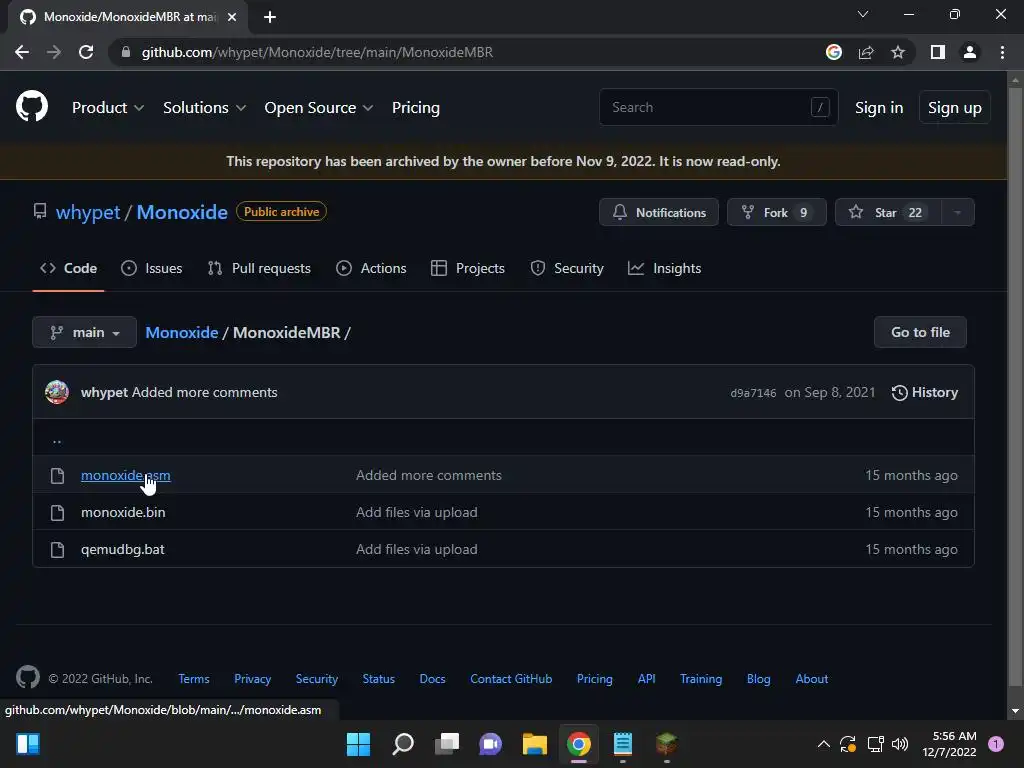1024x768 pixels.
Task: Open a new browser tab
Action: click(x=270, y=17)
